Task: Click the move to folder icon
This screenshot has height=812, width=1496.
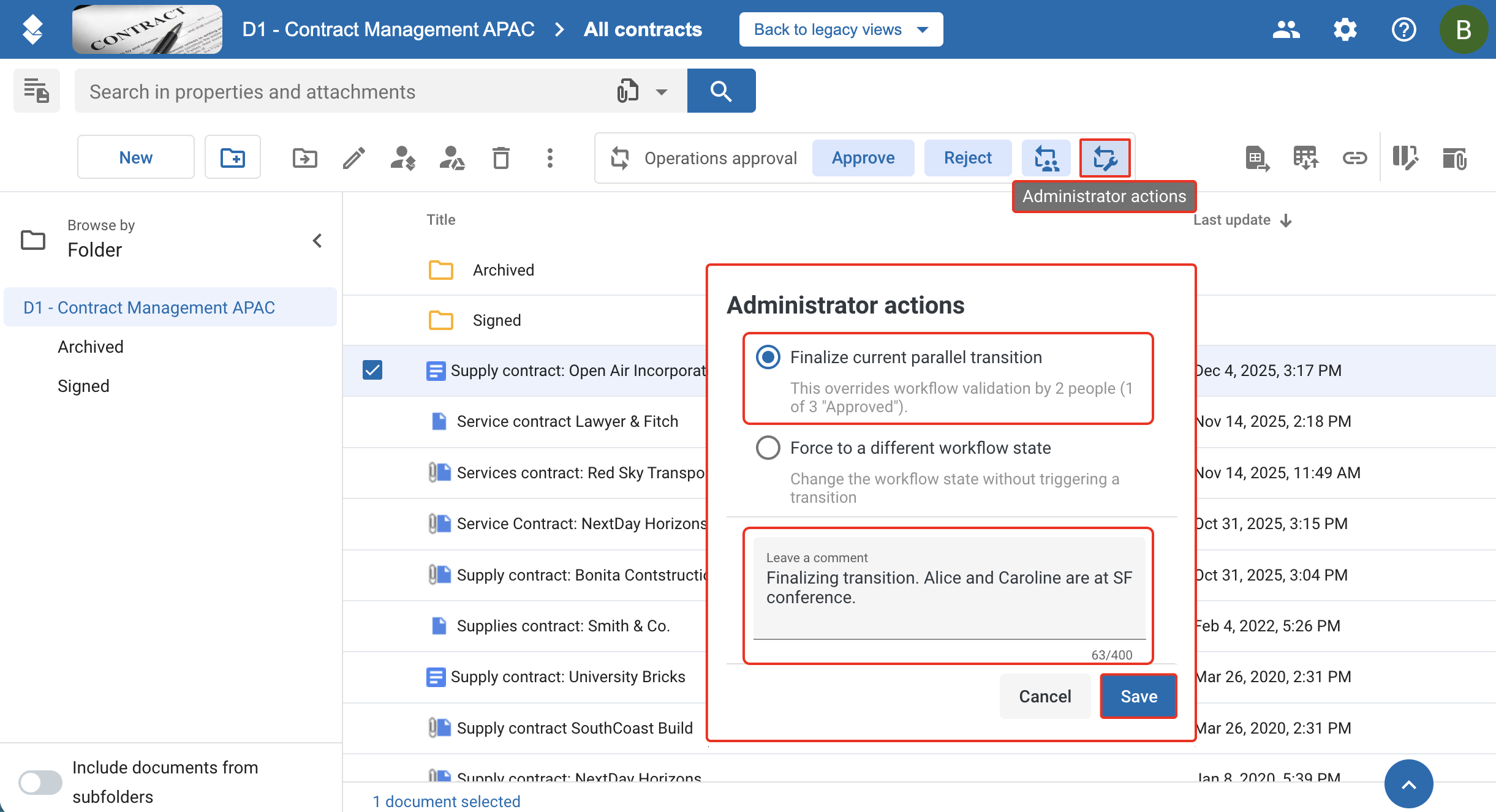Action: 304,158
